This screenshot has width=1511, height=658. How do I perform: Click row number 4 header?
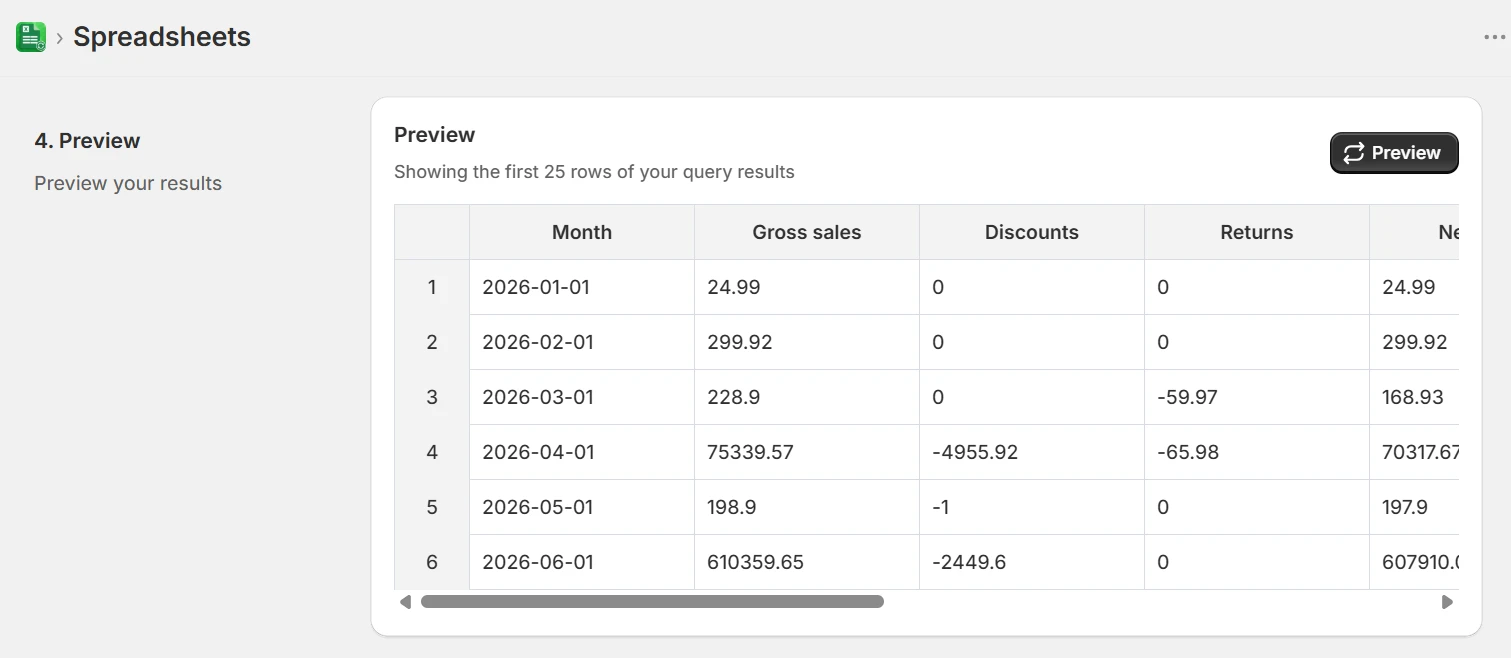tap(432, 452)
